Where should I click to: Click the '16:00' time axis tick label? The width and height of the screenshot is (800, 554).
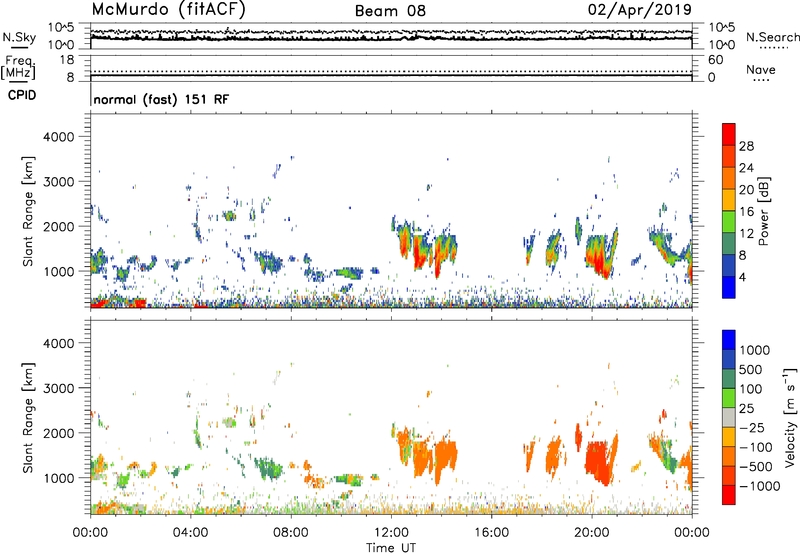[491, 533]
